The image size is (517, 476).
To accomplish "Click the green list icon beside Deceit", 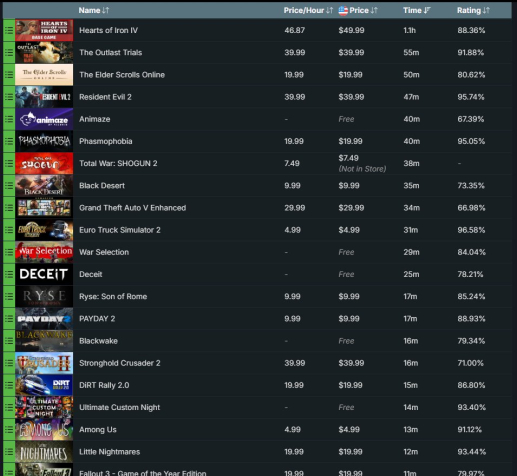I will [x=9, y=274].
